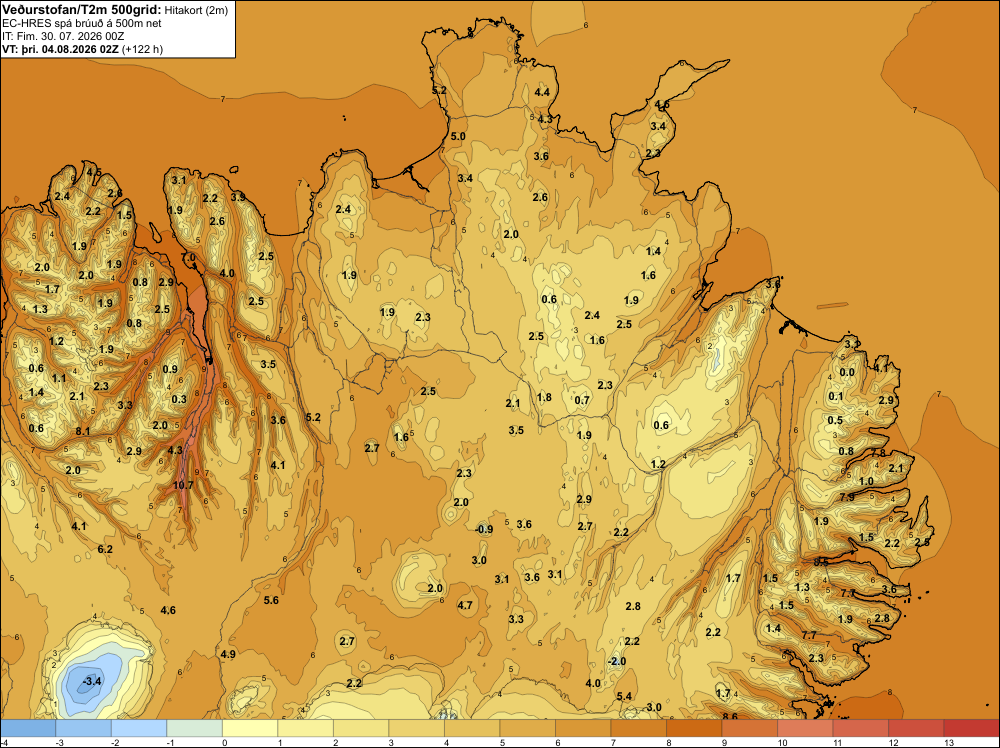Screen dimensions: 1000x748
Task: Click the 5.0 value near the north coast
Action: click(x=458, y=136)
